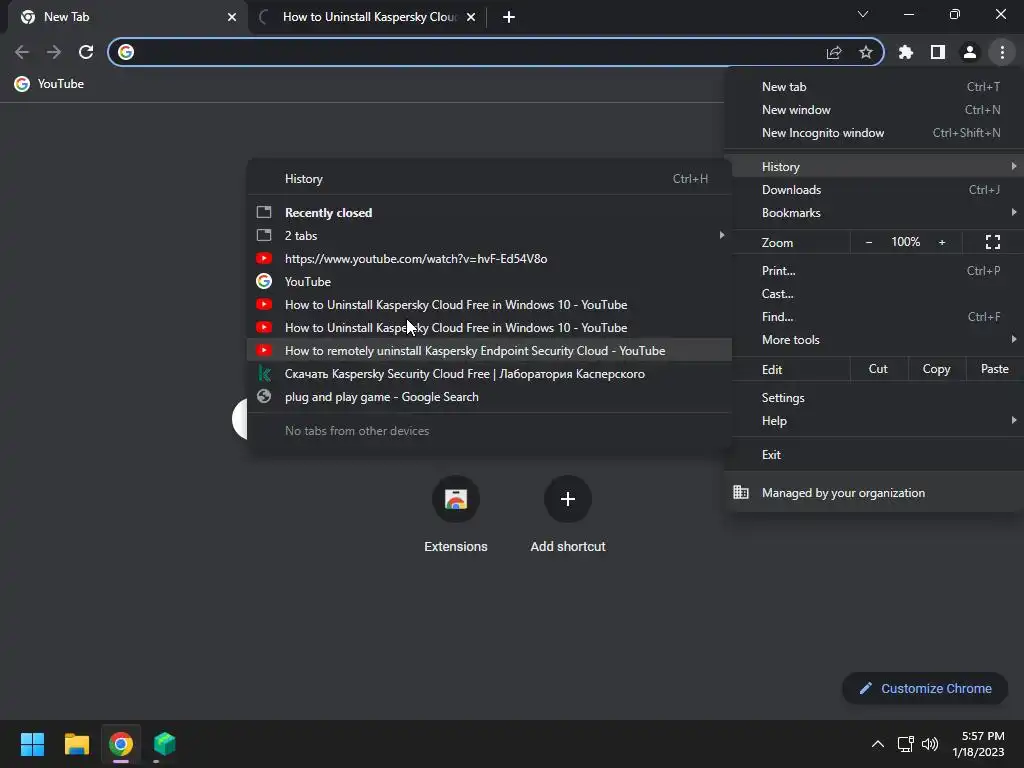Image resolution: width=1024 pixels, height=768 pixels.
Task: Reopen first How to Uninstall Kaspersky Cloud entry
Action: (489, 304)
